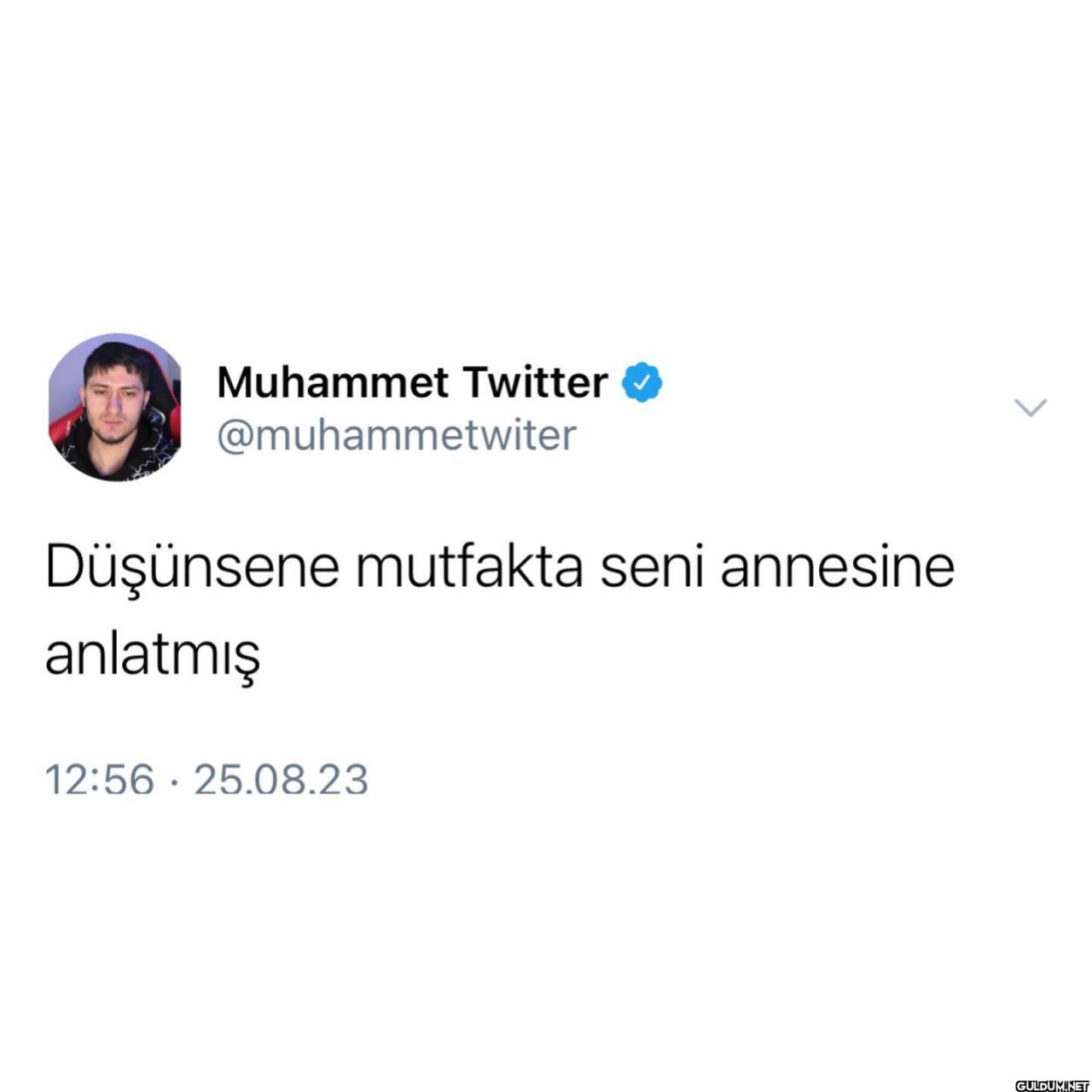
Task: Click the 25.08.23 date text
Action: pos(282,779)
